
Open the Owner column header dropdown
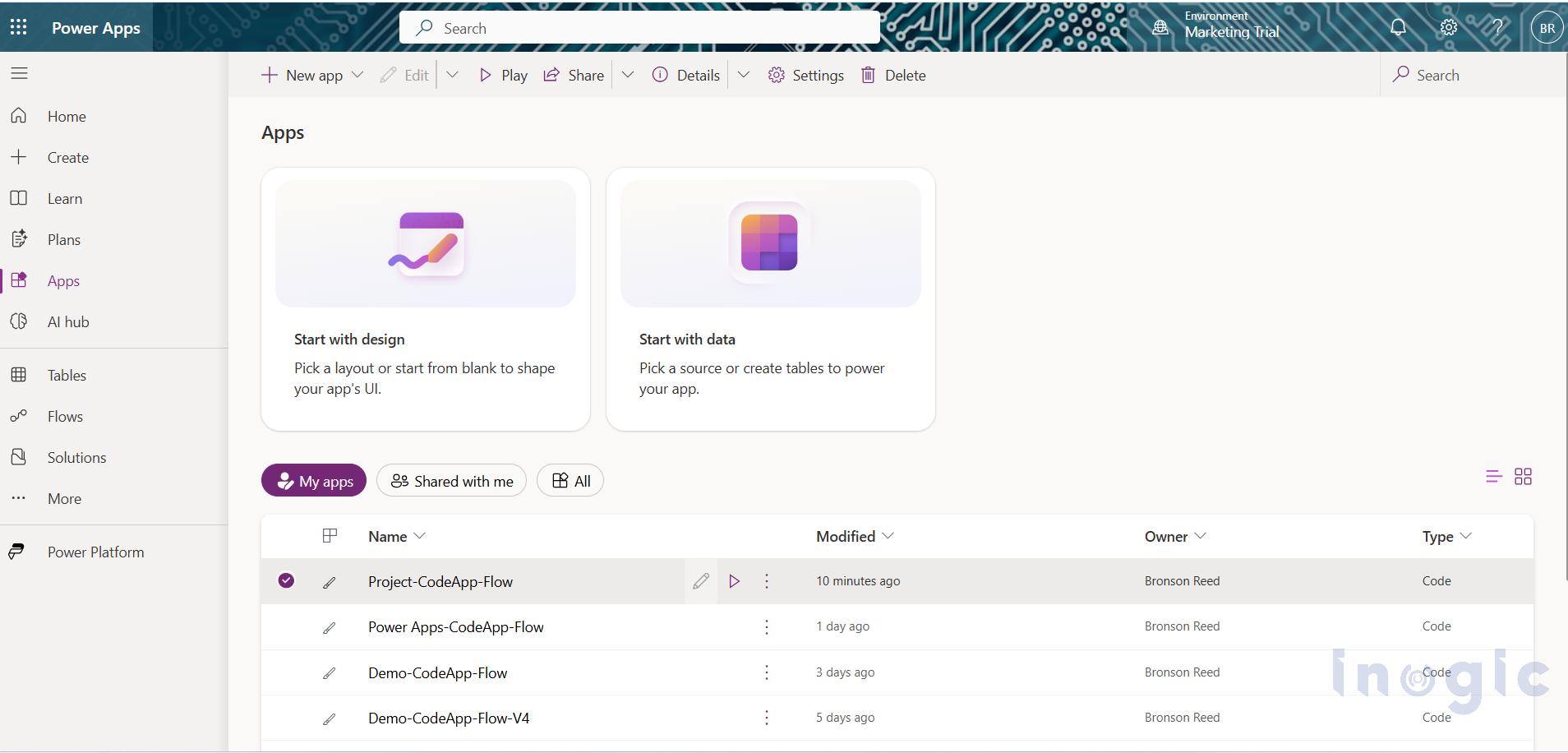tap(1175, 536)
